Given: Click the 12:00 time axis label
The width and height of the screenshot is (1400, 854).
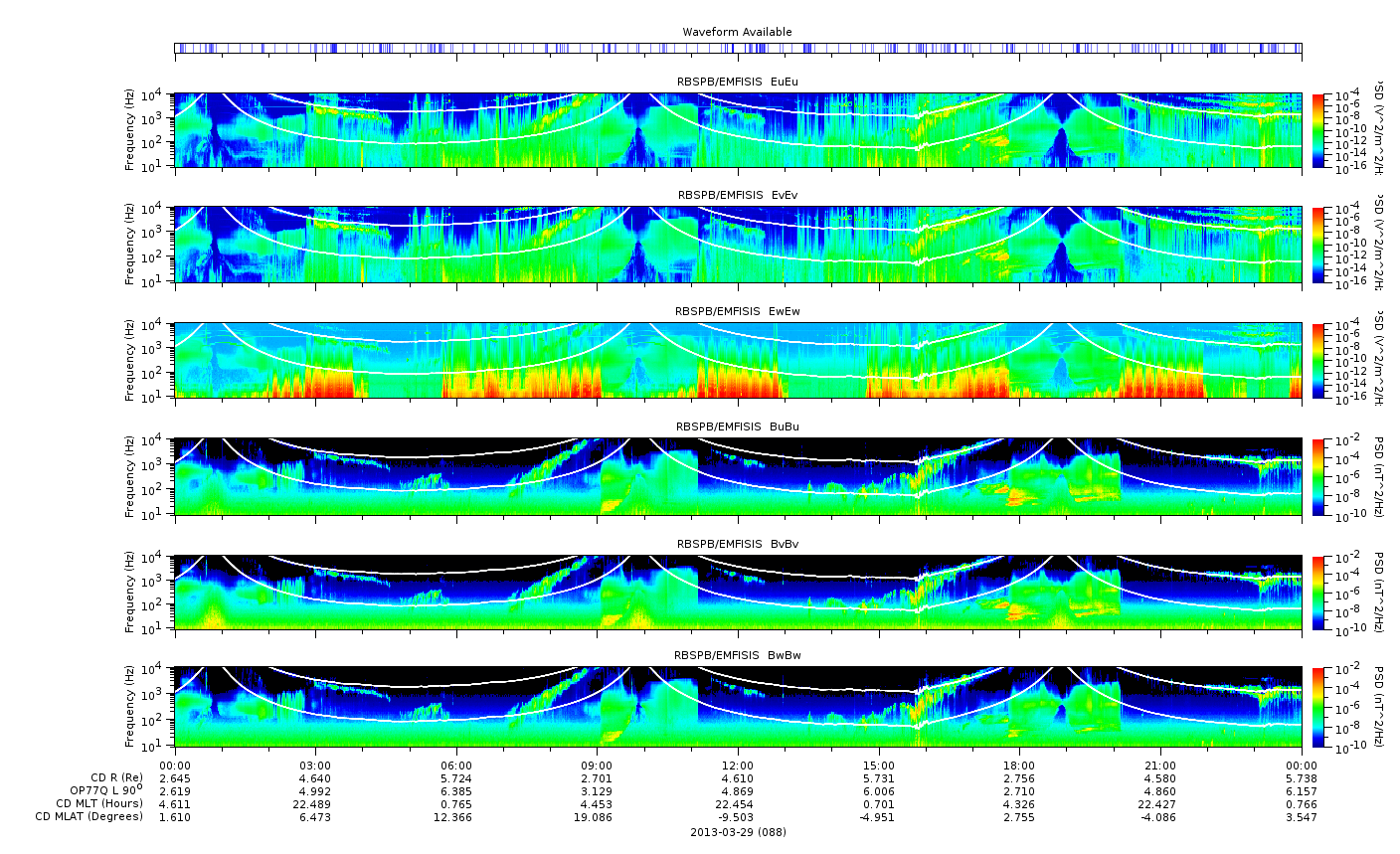Looking at the screenshot, I should [x=738, y=765].
